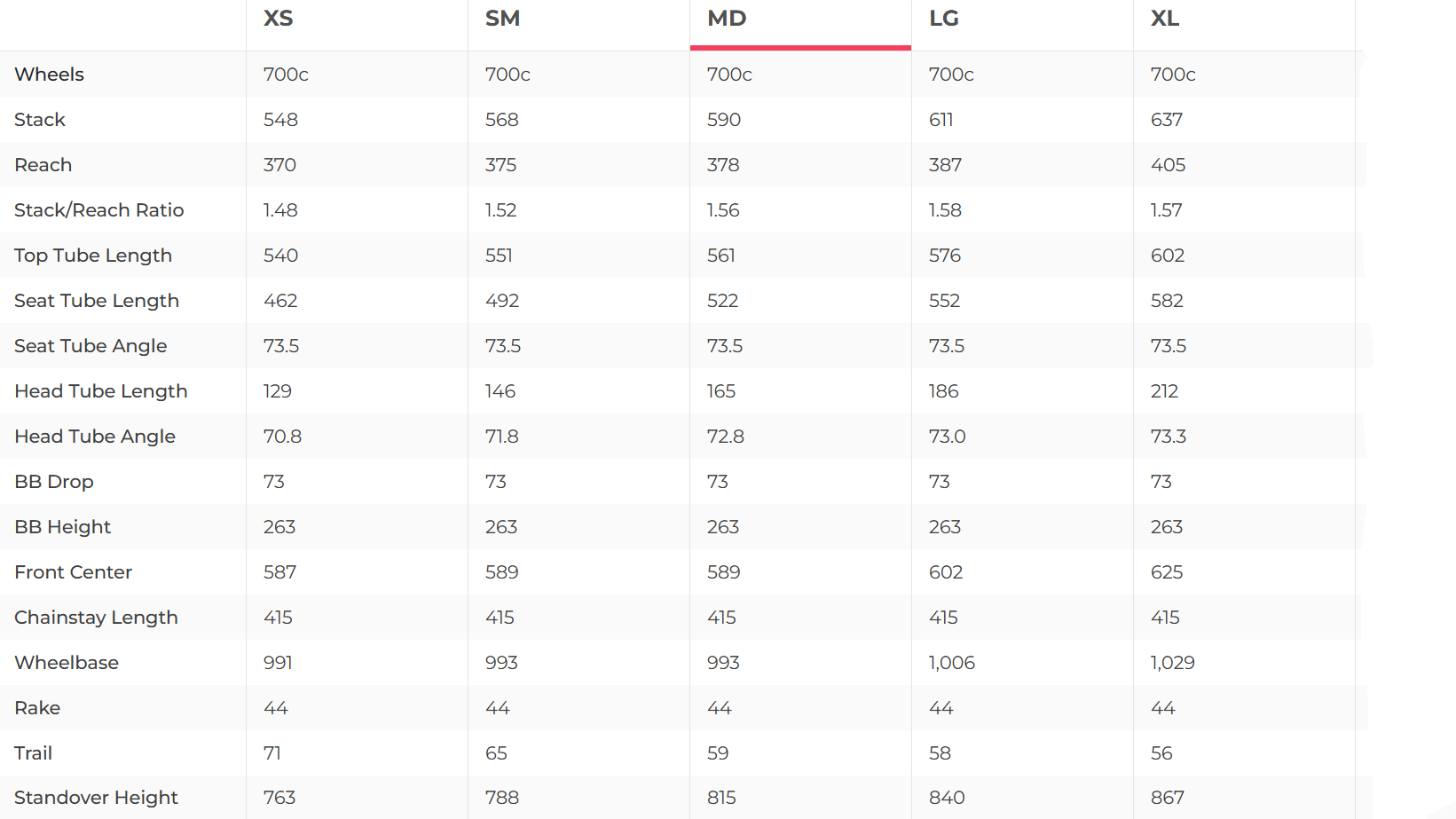
Task: Switch to the SM size tab
Action: coord(502,19)
